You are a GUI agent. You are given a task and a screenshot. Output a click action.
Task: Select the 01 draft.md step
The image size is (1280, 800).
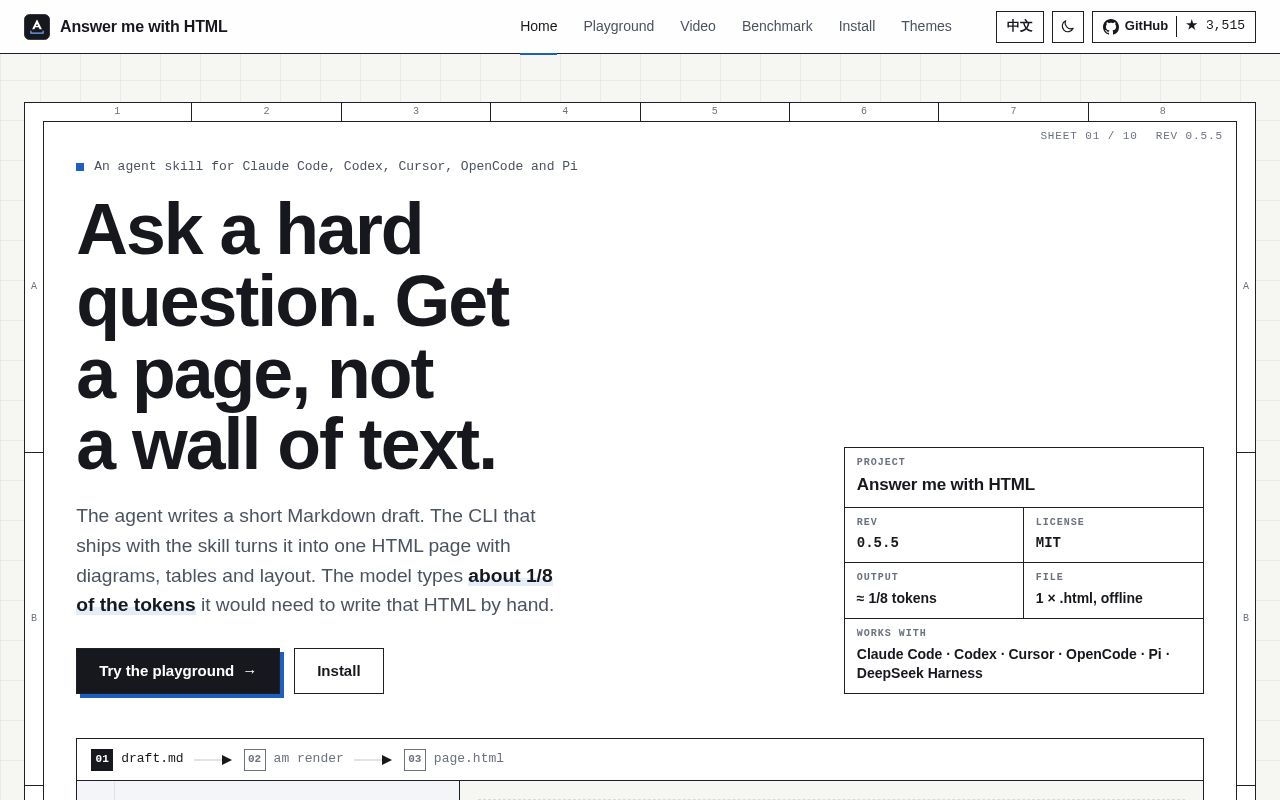pos(137,759)
